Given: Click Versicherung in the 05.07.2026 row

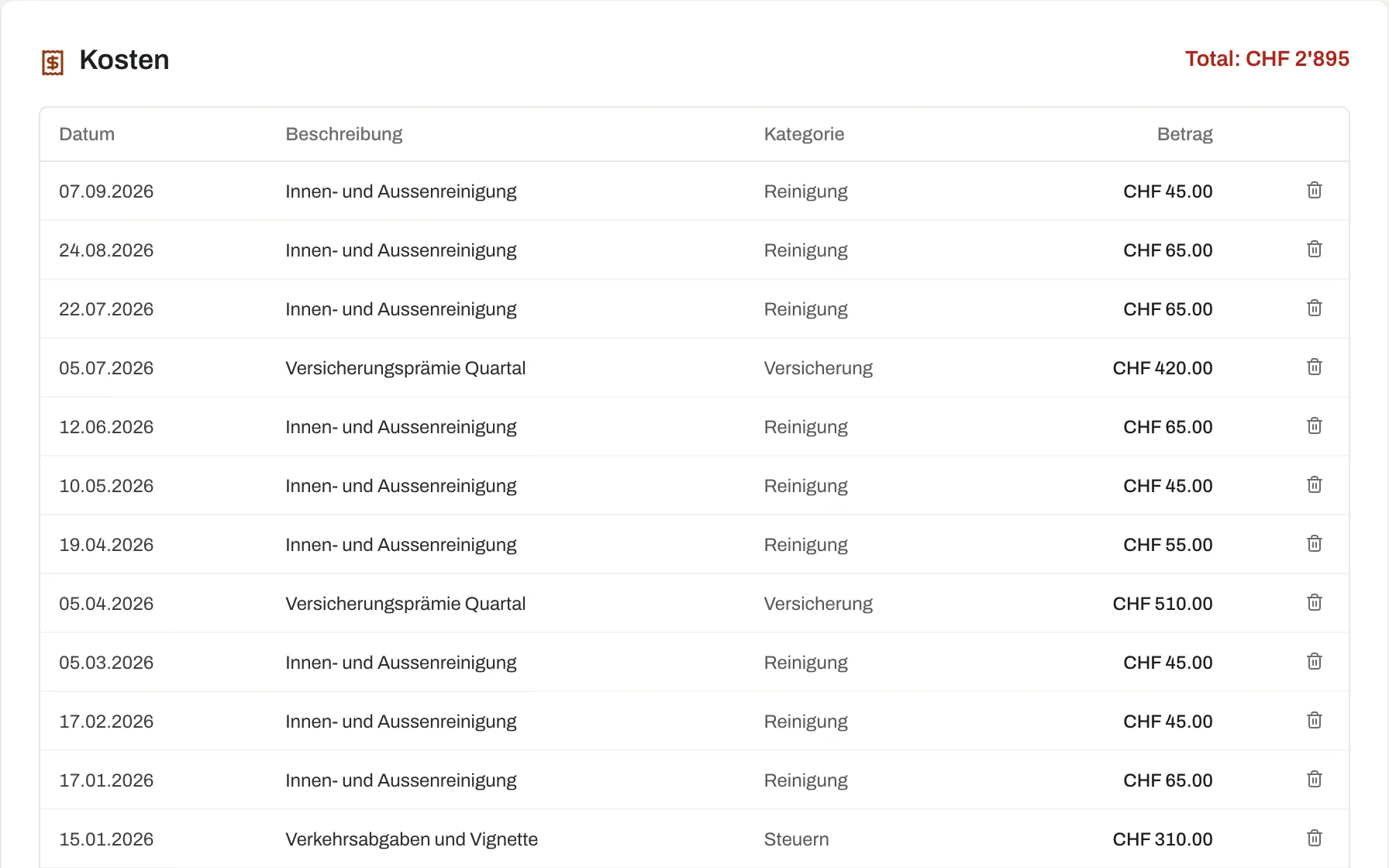Looking at the screenshot, I should tap(818, 368).
